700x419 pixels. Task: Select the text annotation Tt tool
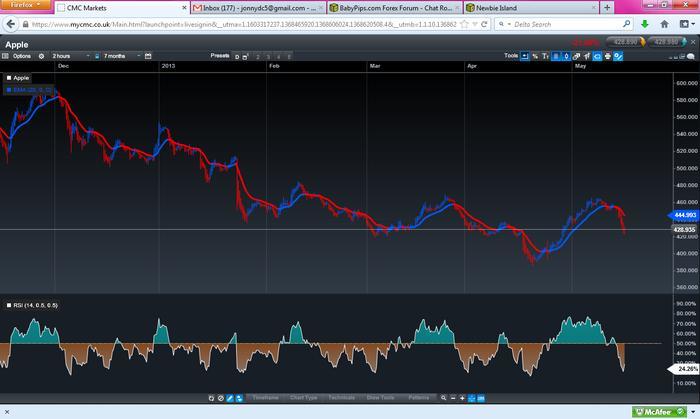pos(545,56)
